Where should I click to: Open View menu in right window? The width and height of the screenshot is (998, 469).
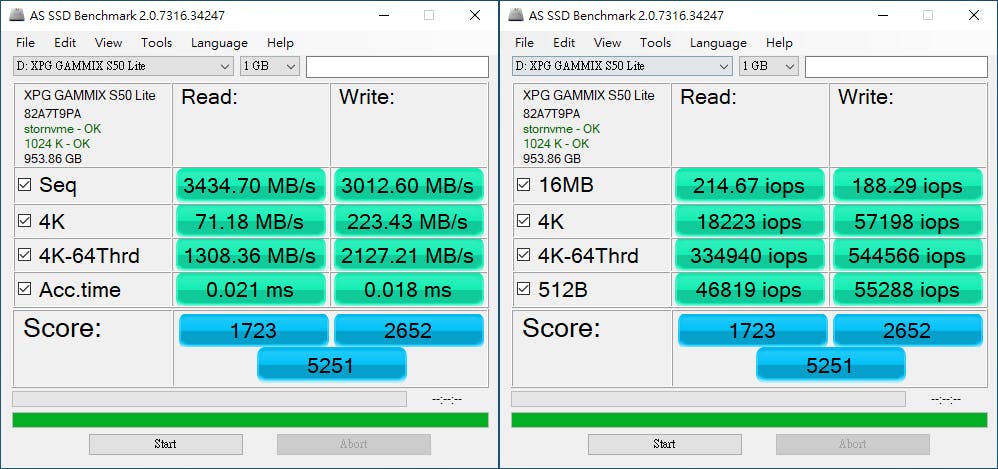(x=607, y=43)
